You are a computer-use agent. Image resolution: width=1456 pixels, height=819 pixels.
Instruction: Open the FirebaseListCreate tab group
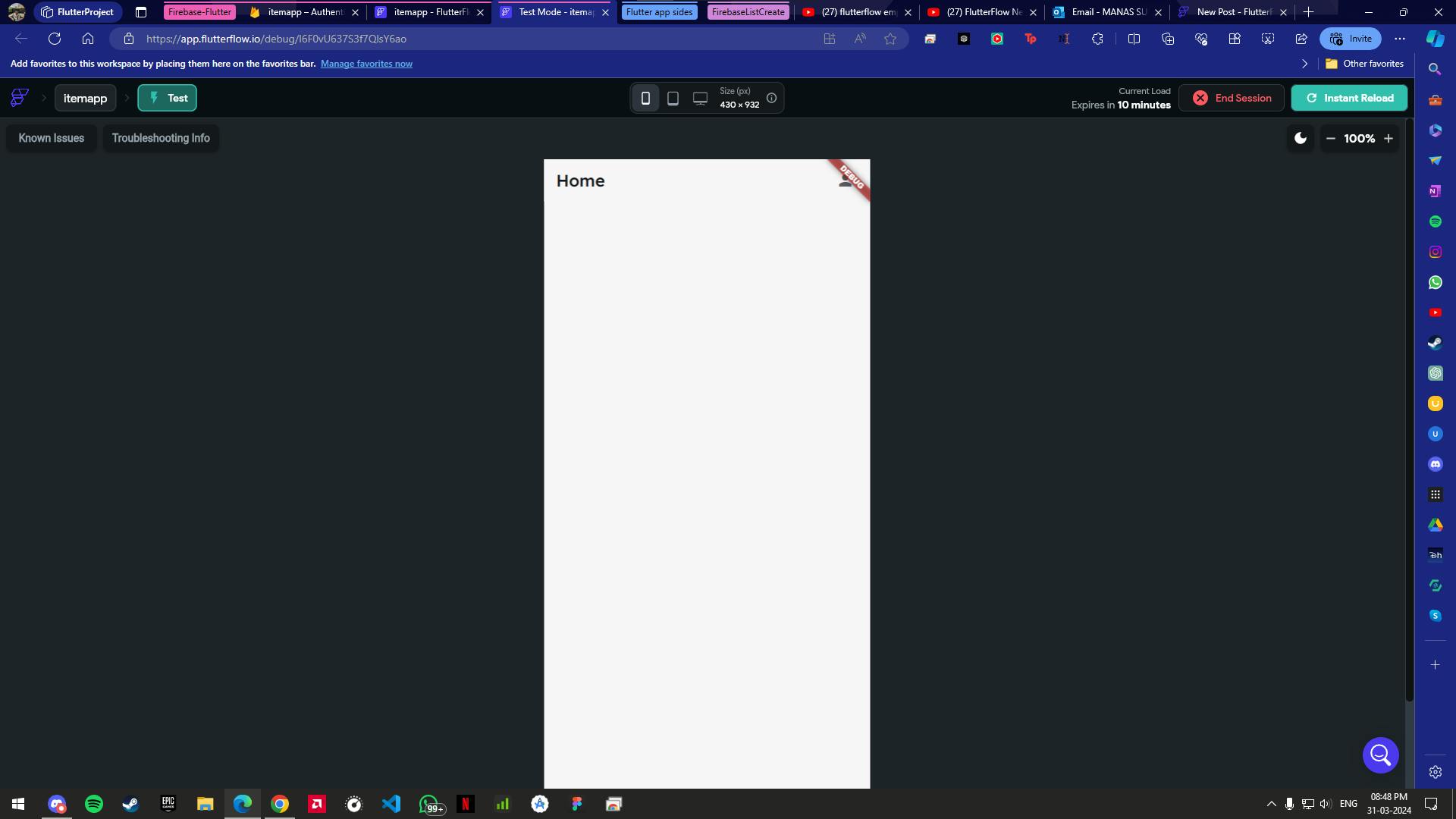pos(748,12)
